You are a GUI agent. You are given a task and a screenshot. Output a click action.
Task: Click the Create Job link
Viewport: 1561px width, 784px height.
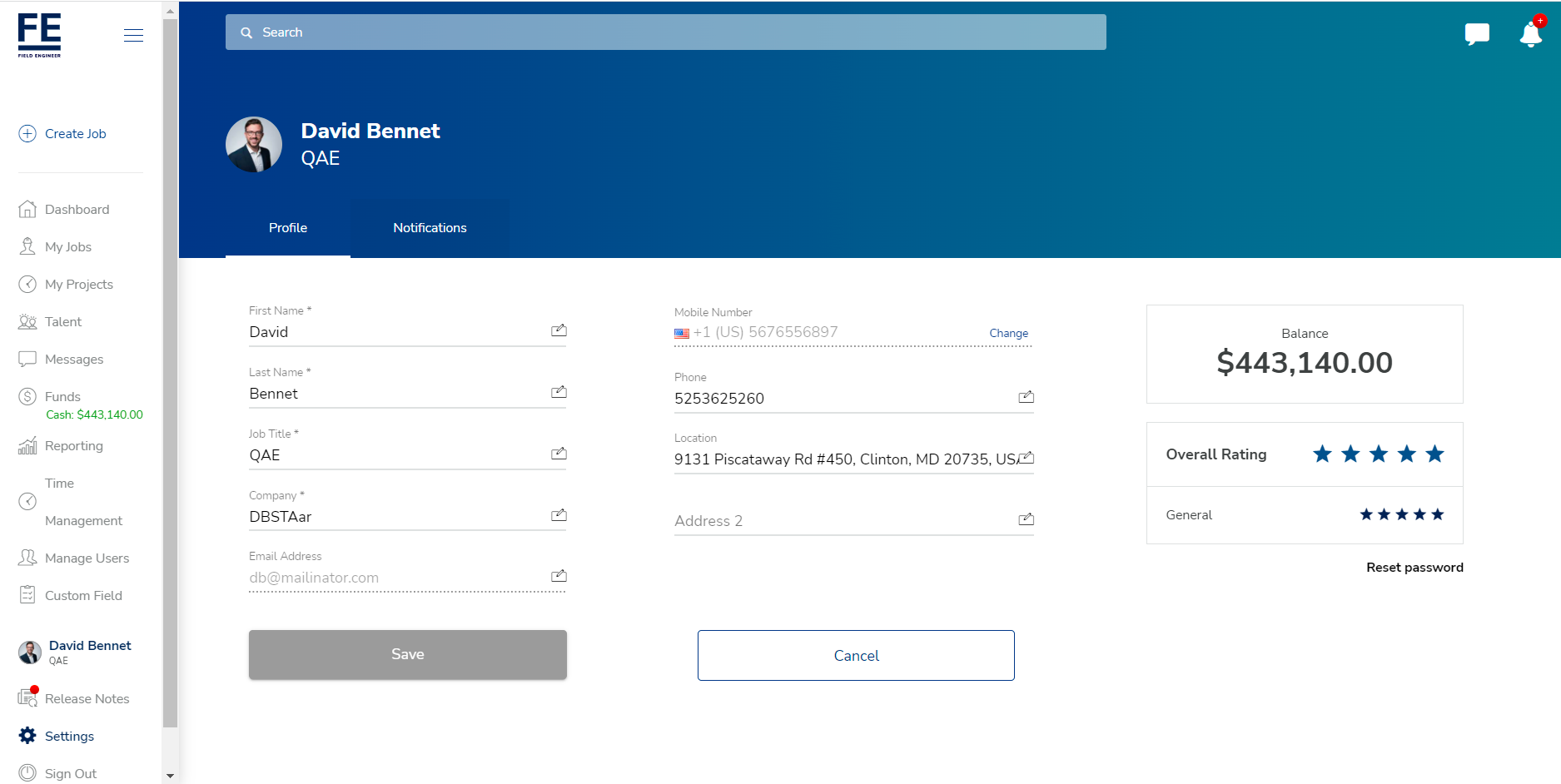(75, 134)
